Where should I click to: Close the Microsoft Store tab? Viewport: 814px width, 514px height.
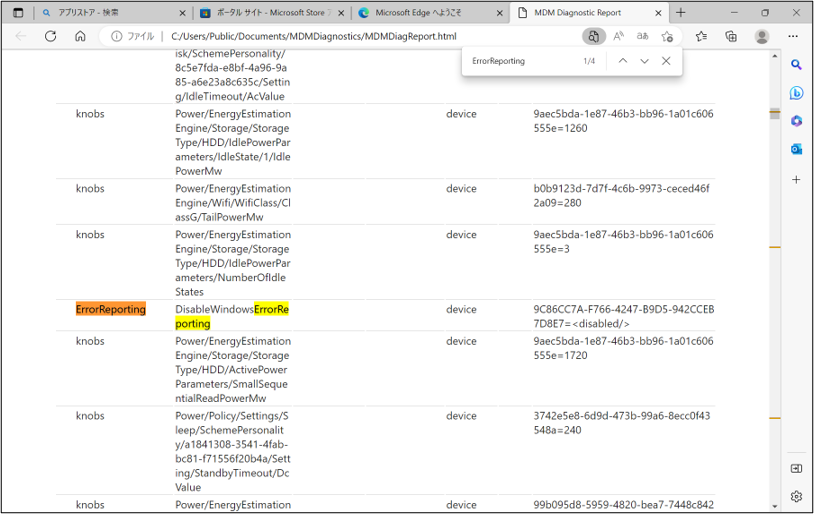pyautogui.click(x=341, y=13)
